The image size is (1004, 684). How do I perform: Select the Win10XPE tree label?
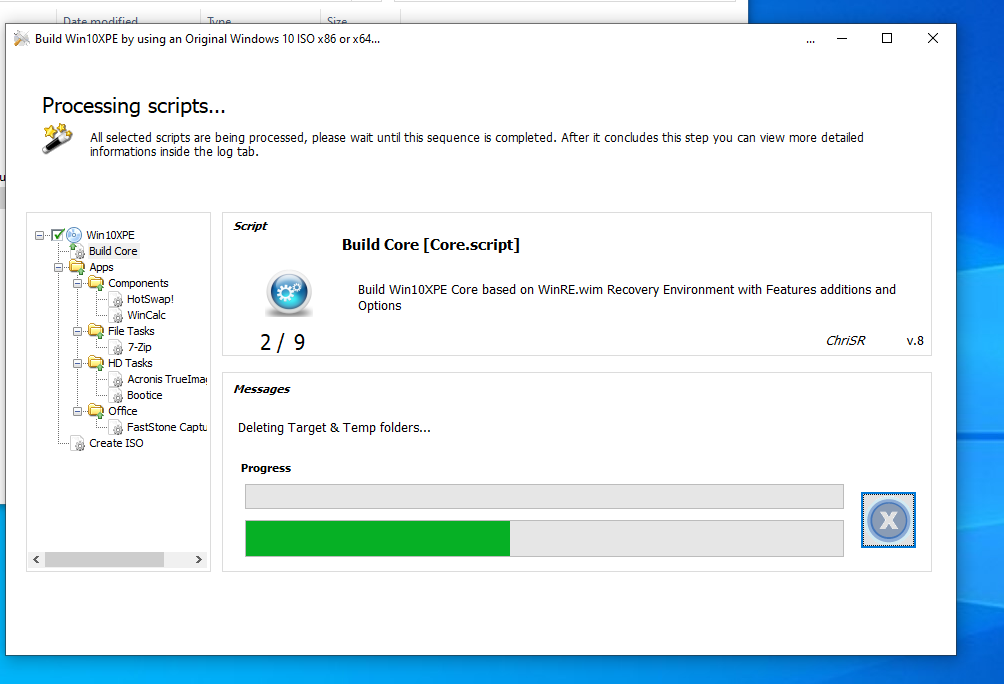point(111,235)
